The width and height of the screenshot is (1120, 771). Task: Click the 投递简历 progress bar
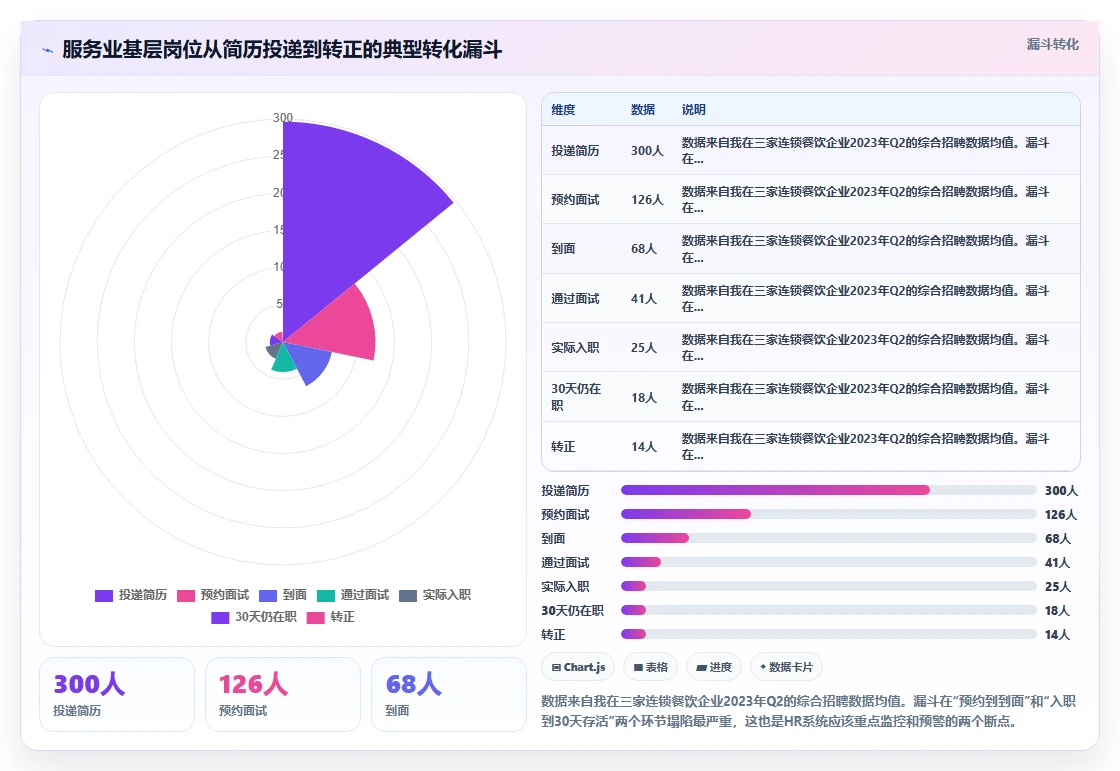coord(829,490)
